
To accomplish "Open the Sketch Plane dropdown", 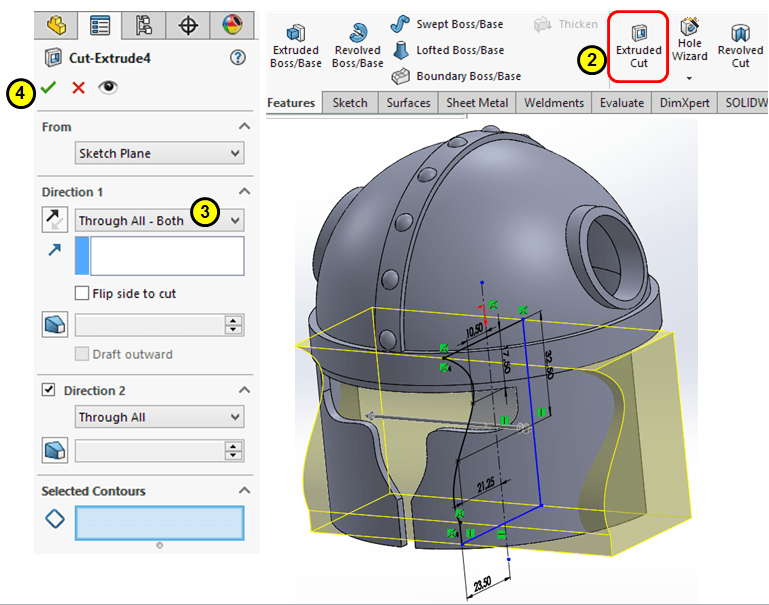I will pos(160,154).
